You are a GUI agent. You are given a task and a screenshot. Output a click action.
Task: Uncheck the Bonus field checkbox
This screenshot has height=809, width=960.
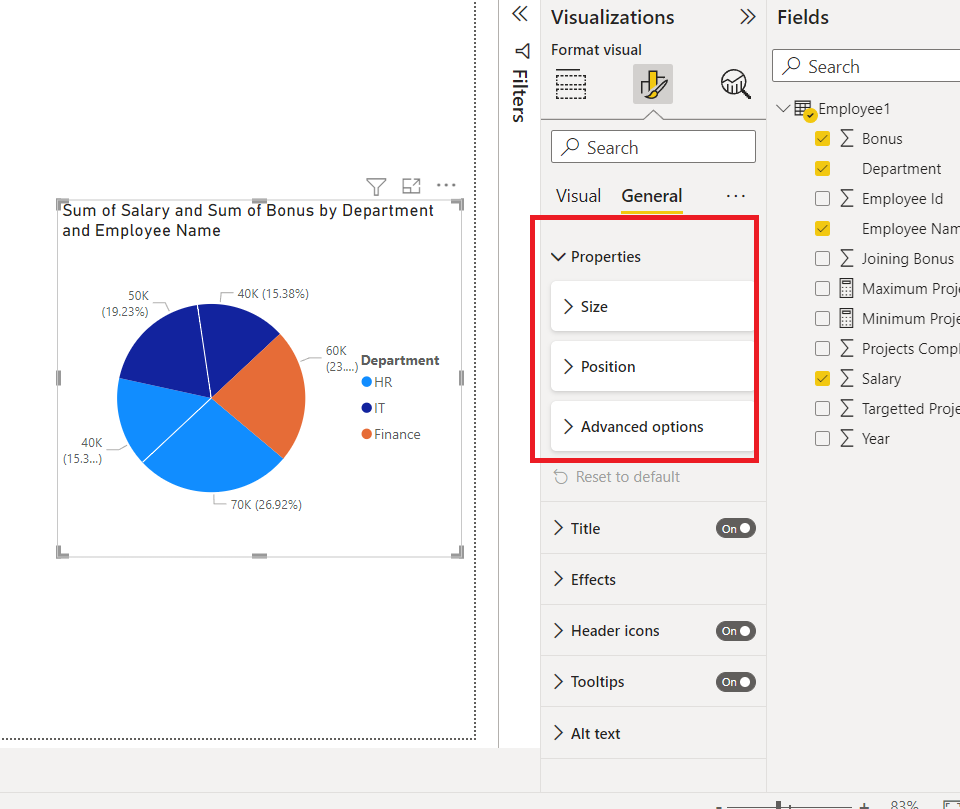click(822, 138)
